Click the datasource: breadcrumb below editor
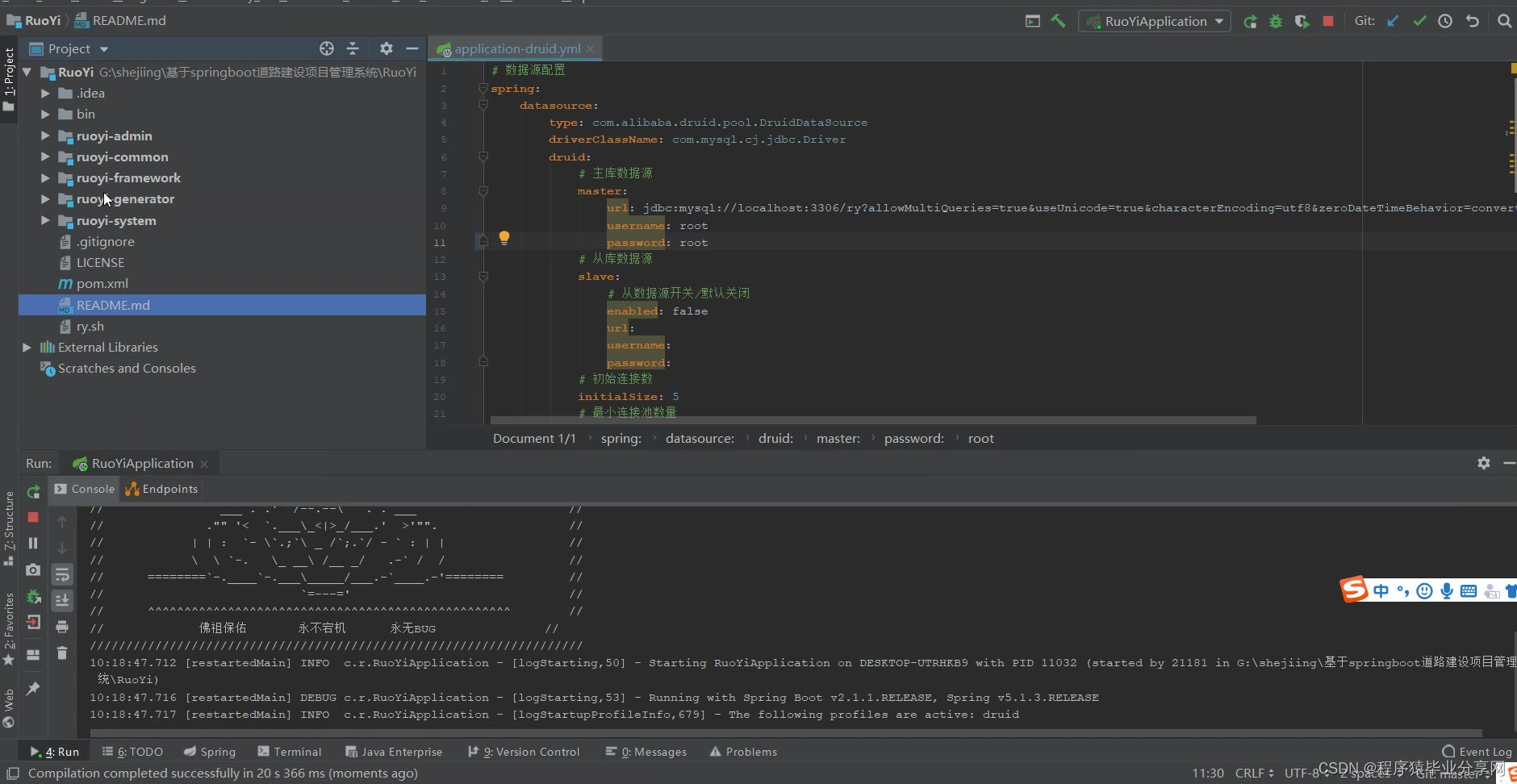 click(700, 438)
